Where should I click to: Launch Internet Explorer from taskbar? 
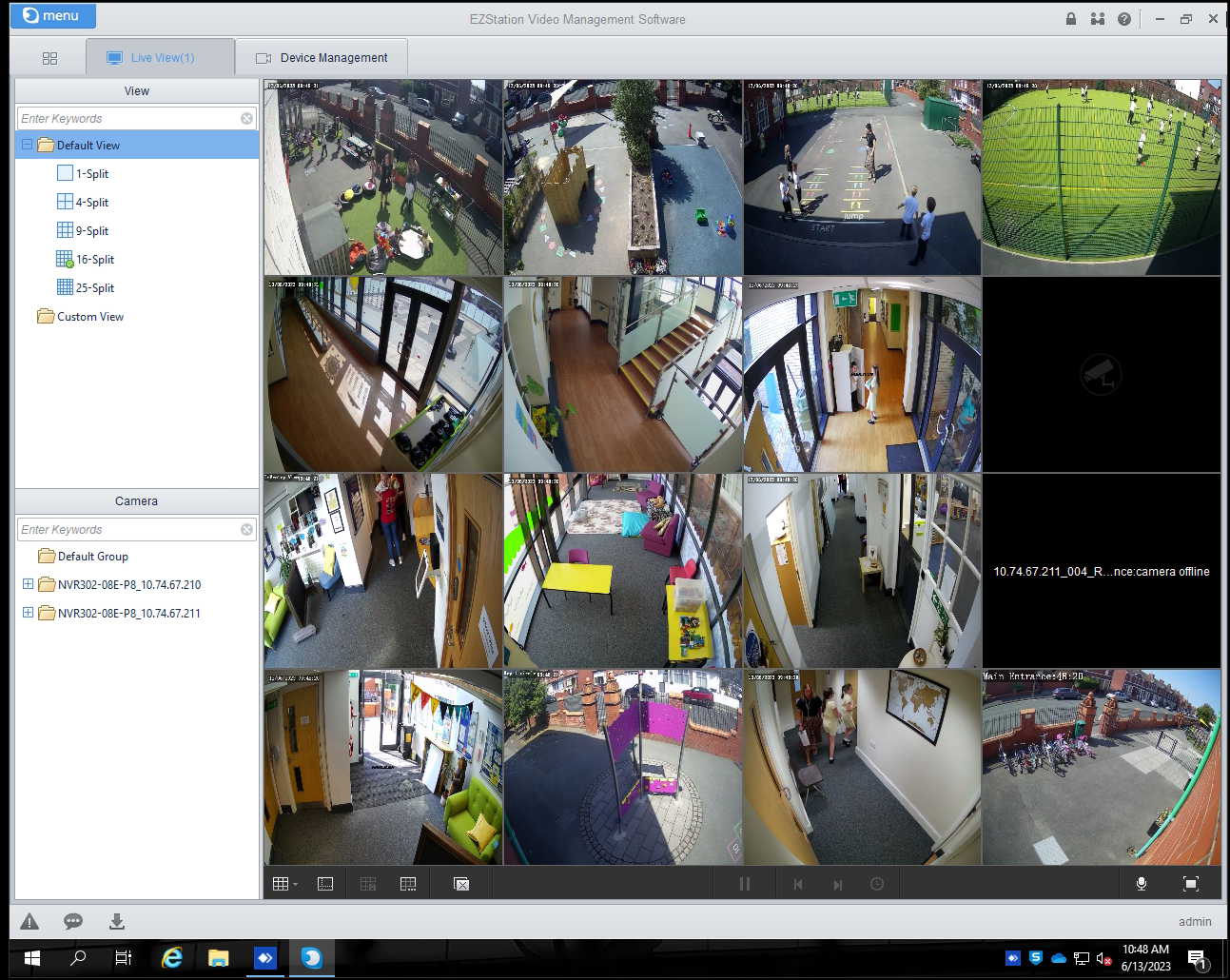point(172,958)
